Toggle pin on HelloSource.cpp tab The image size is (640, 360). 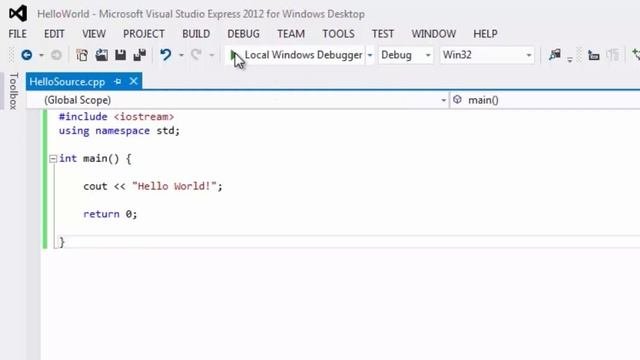pos(118,82)
